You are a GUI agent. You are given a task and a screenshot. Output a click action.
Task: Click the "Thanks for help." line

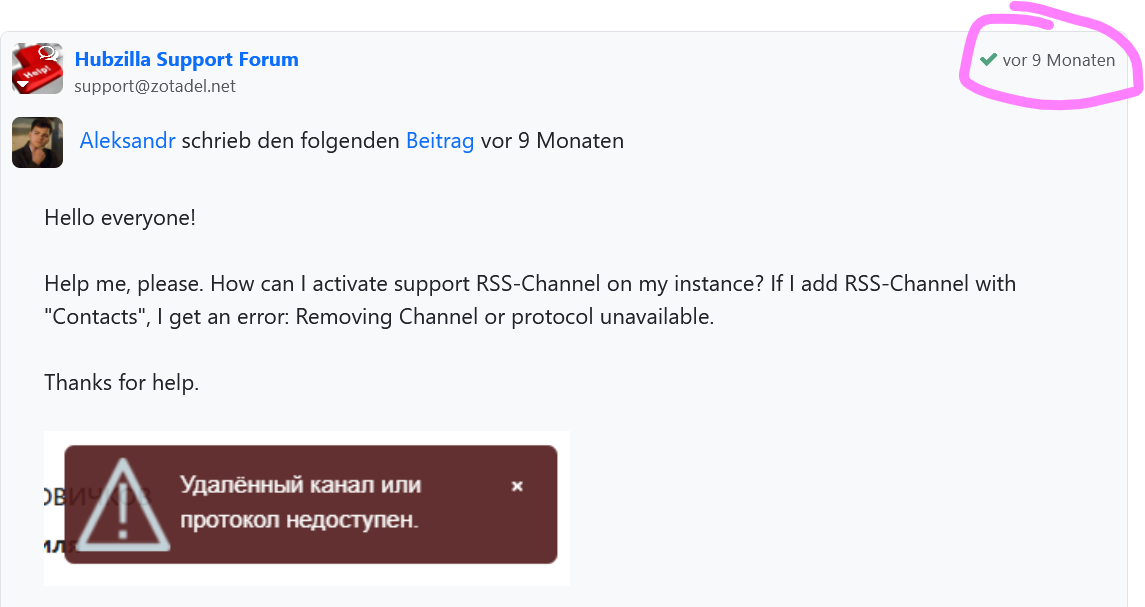pos(122,383)
